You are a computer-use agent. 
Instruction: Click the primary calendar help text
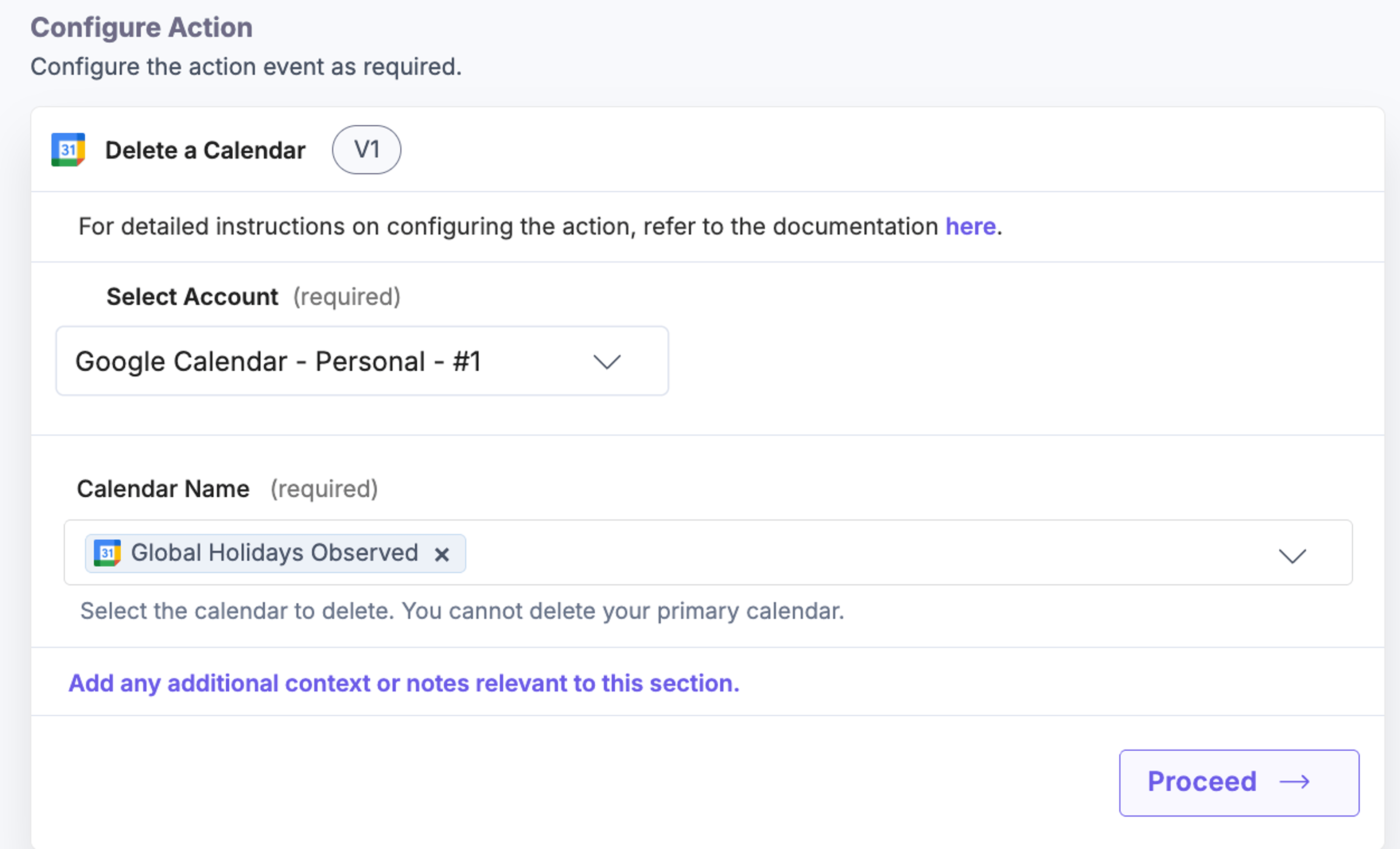462,611
